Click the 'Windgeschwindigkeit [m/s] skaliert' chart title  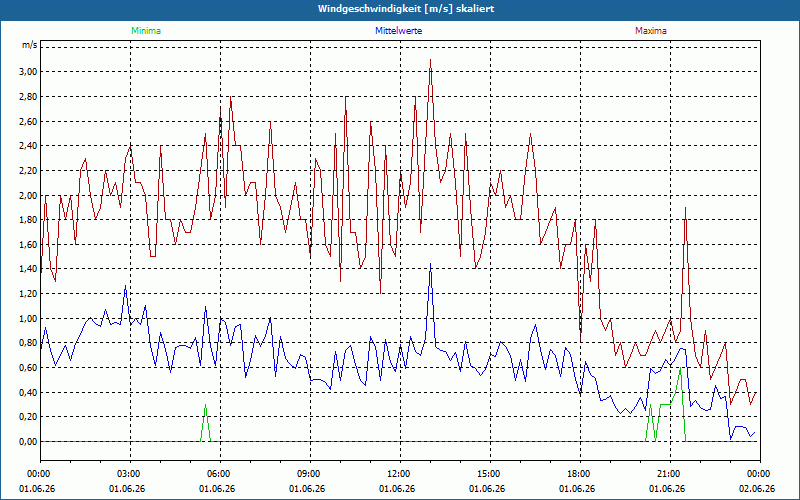pos(406,9)
